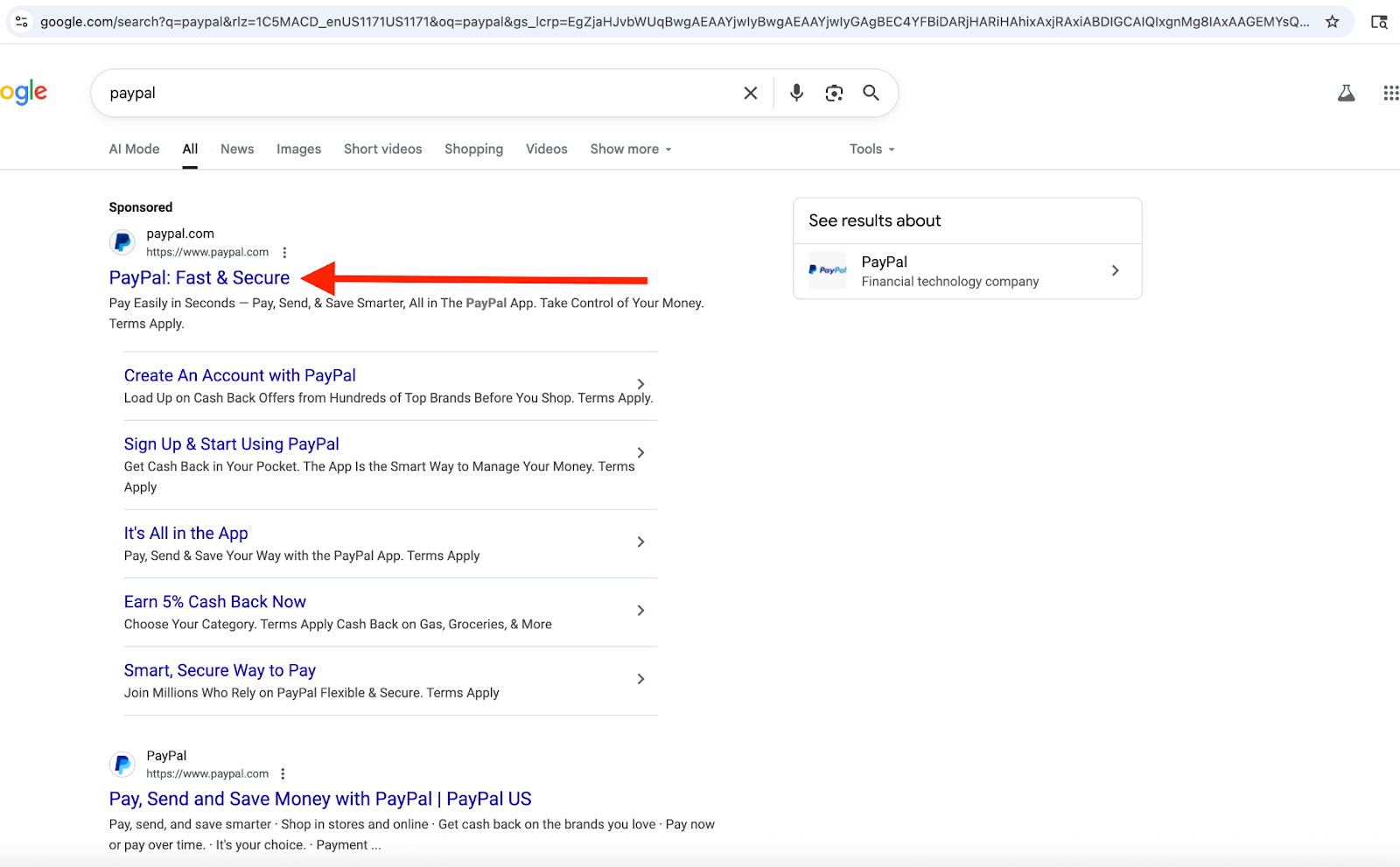This screenshot has width=1400, height=867.
Task: Open PayPal: Fast & Secure sponsored link
Action: click(x=199, y=277)
